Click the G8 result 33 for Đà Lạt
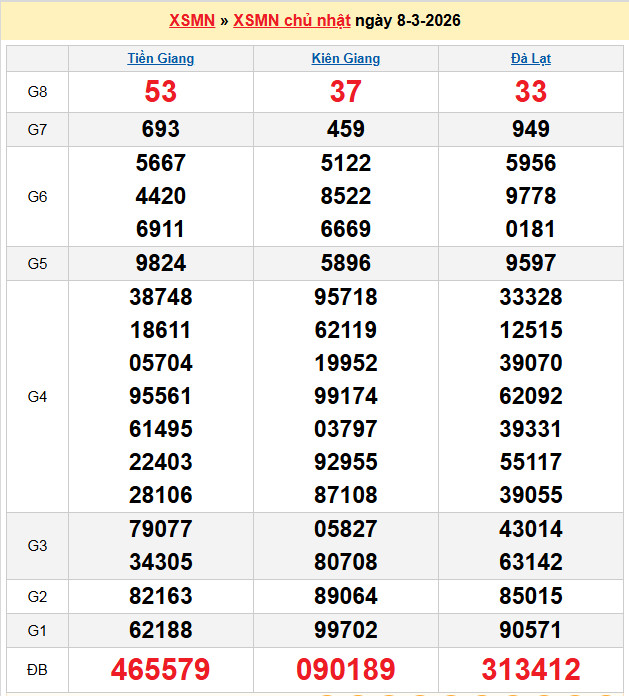This screenshot has height=696, width=629. click(x=531, y=92)
